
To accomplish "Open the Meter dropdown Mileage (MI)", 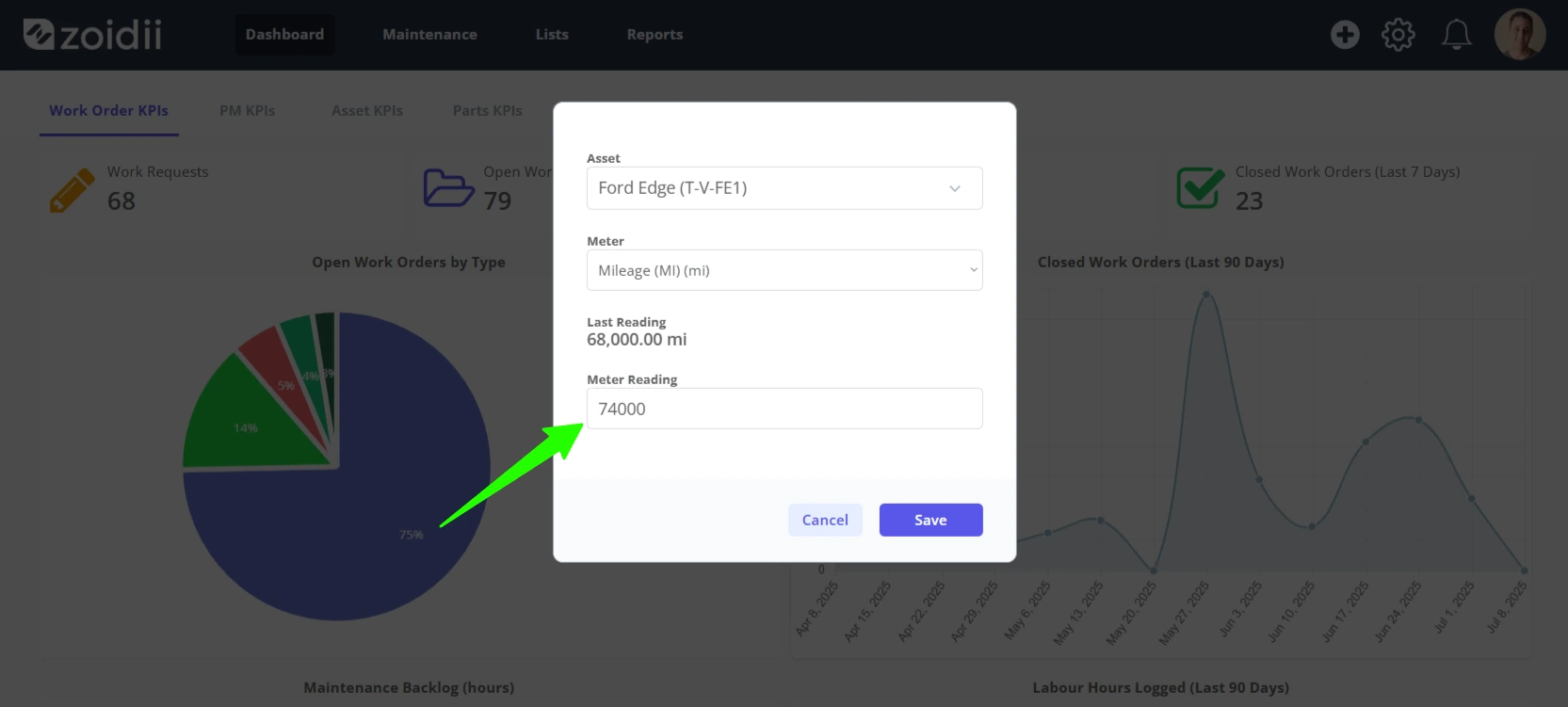I will tap(784, 270).
